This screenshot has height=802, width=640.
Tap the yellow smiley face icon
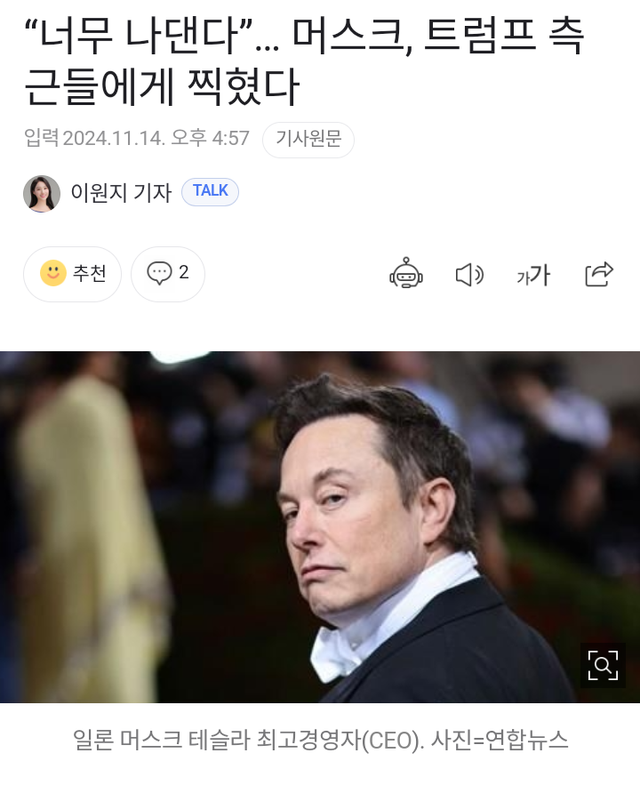(x=53, y=273)
